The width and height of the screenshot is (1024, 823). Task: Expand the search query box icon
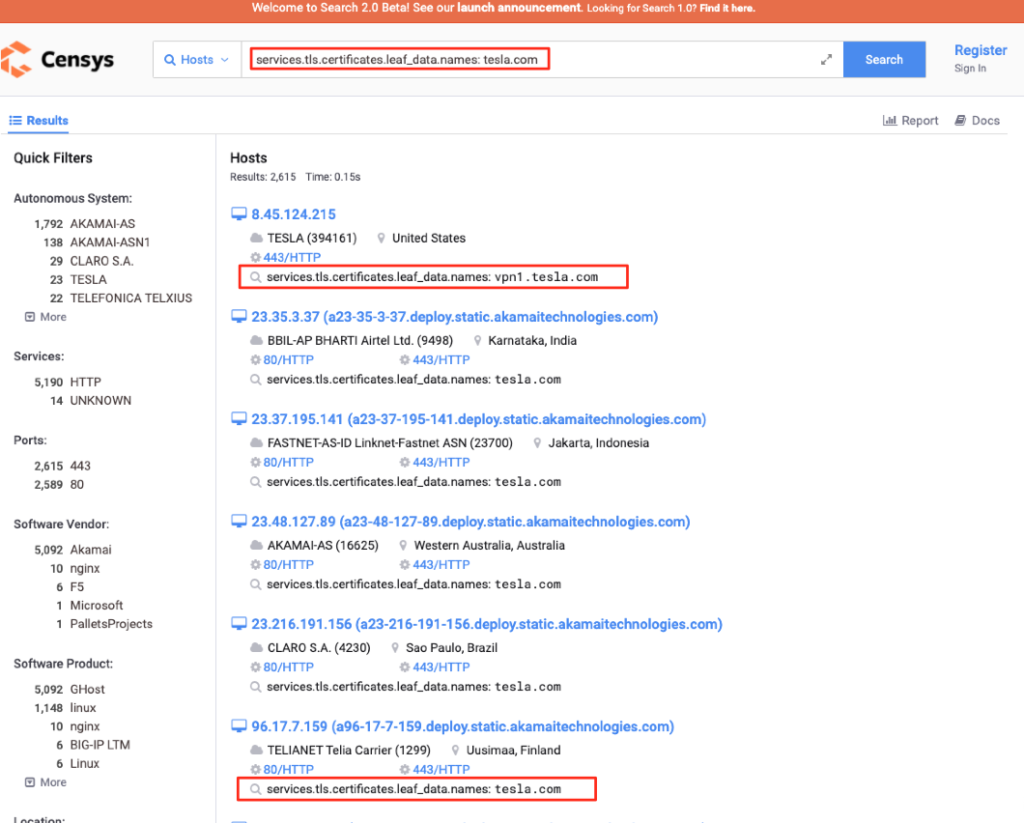pos(826,59)
